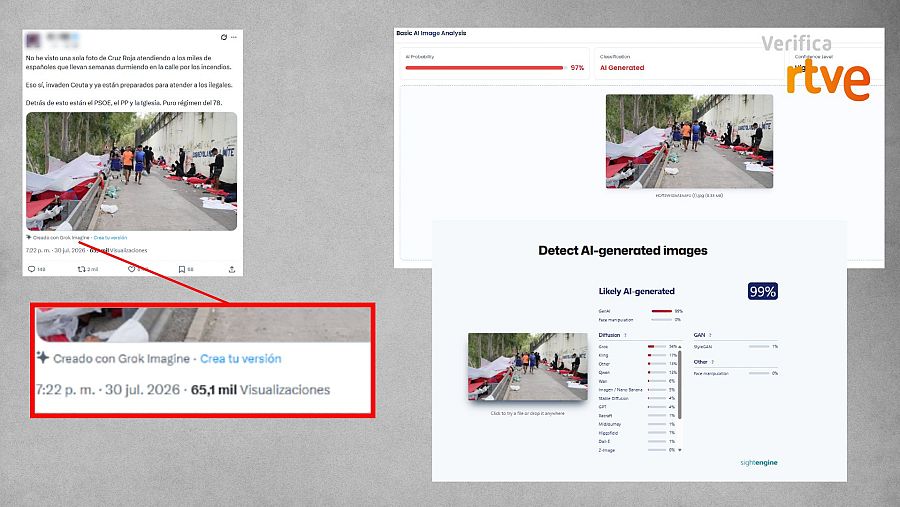Click the Grok icon at tweet's top right
This screenshot has height=507, width=900.
click(x=224, y=37)
